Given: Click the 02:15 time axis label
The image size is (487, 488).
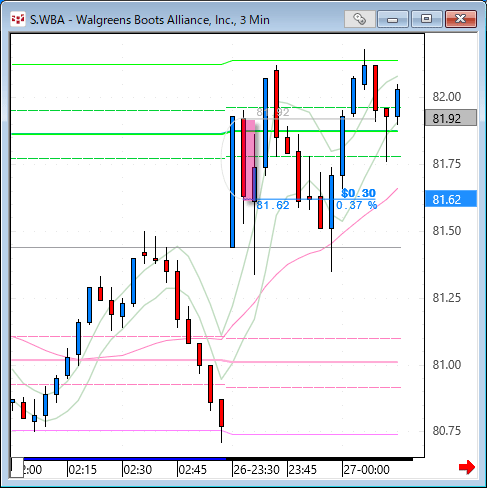Looking at the screenshot, I should click(83, 470).
